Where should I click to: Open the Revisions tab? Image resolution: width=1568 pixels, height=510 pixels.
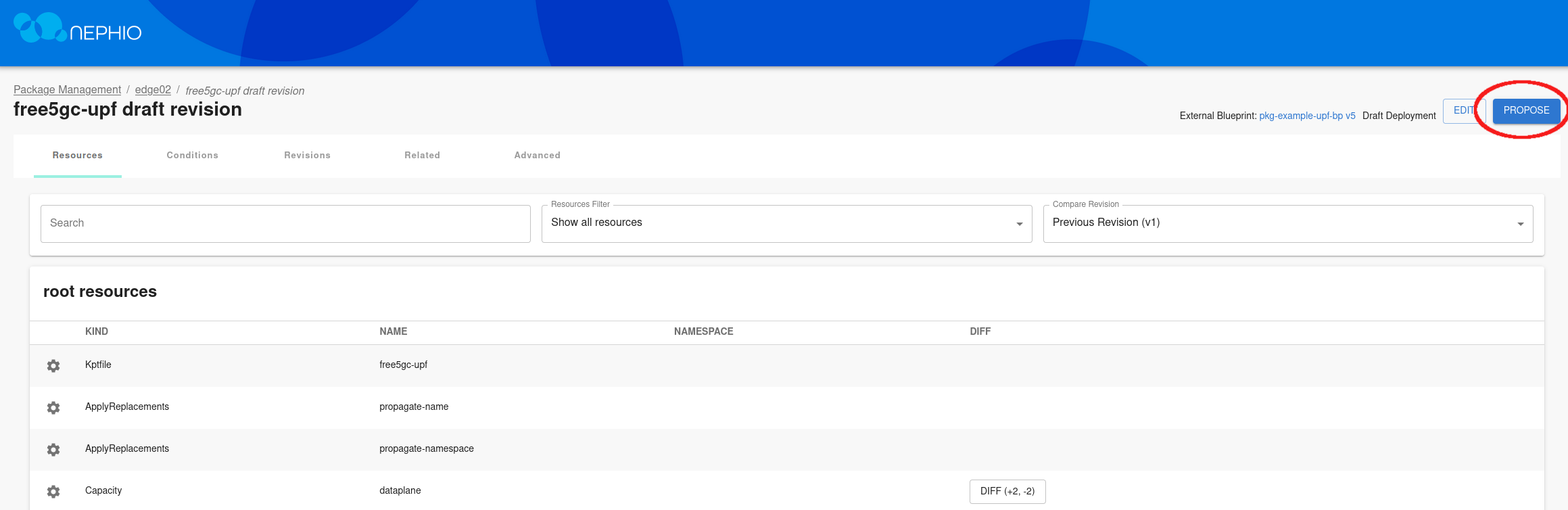pyautogui.click(x=307, y=156)
